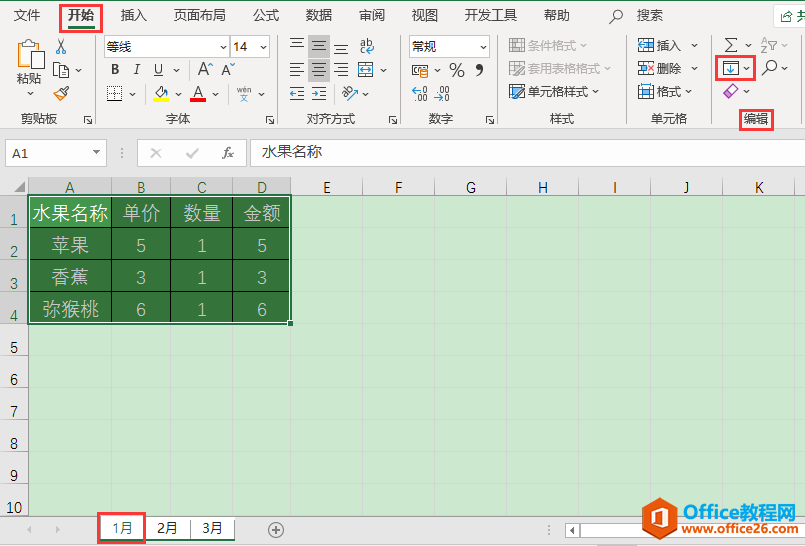
Task: Toggle bold formatting
Action: click(x=115, y=69)
